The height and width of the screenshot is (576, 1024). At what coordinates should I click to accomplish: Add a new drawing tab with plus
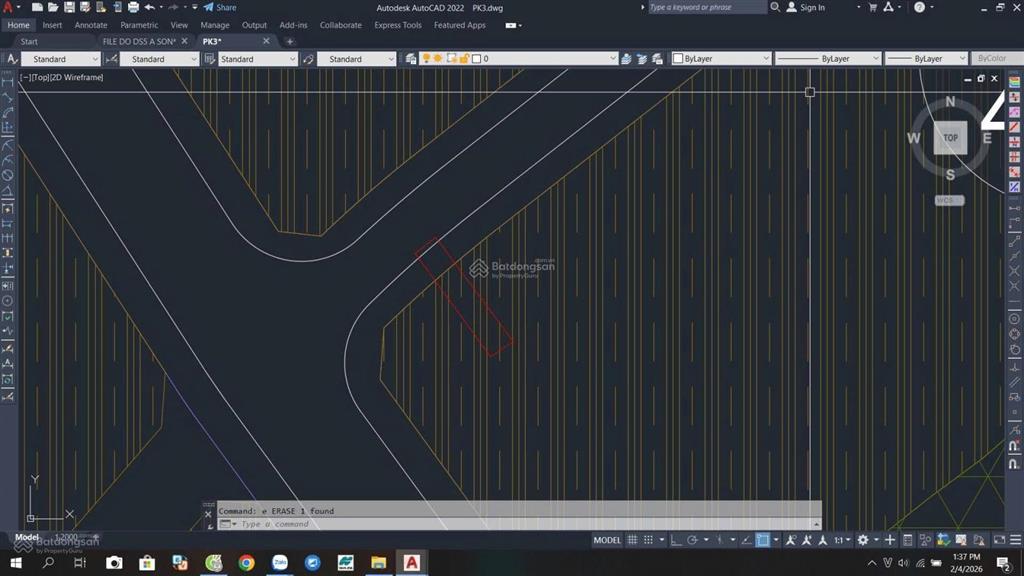[290, 42]
